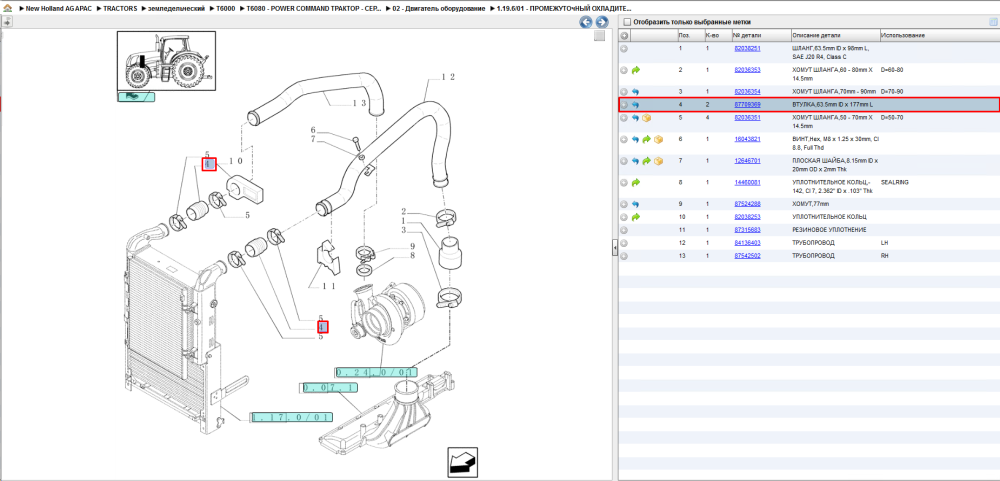Click the 'D=70-90' usage cell
This screenshot has width=1000, height=481.
click(892, 92)
